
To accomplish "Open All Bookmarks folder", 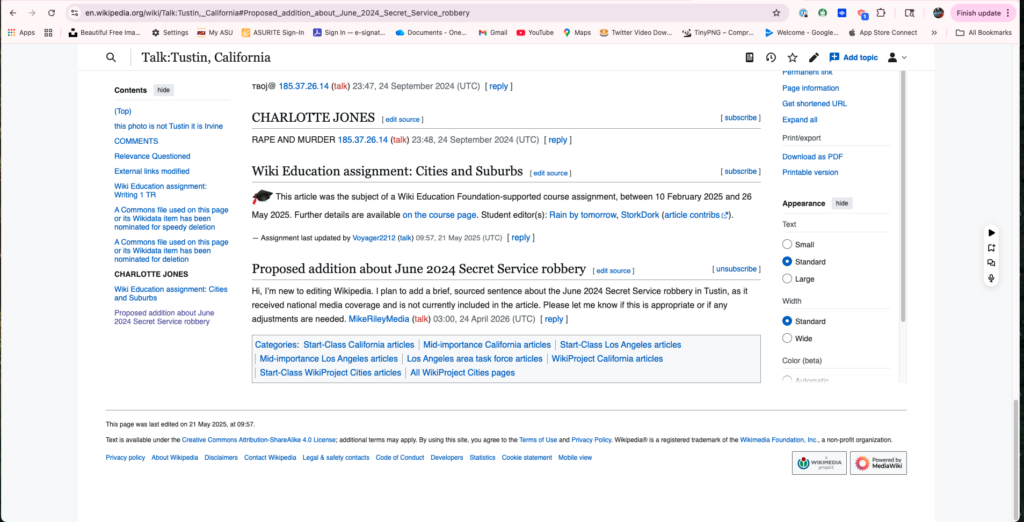I will click(984, 32).
